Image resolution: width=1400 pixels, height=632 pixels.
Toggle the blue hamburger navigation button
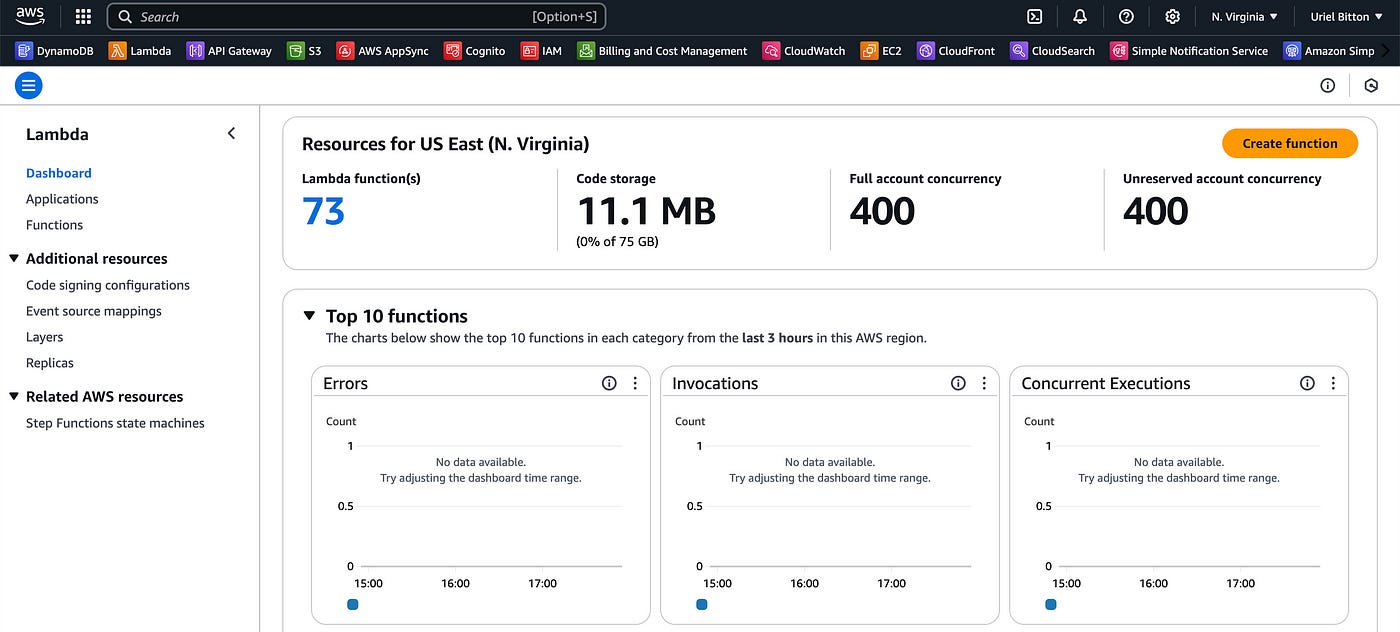click(x=29, y=85)
